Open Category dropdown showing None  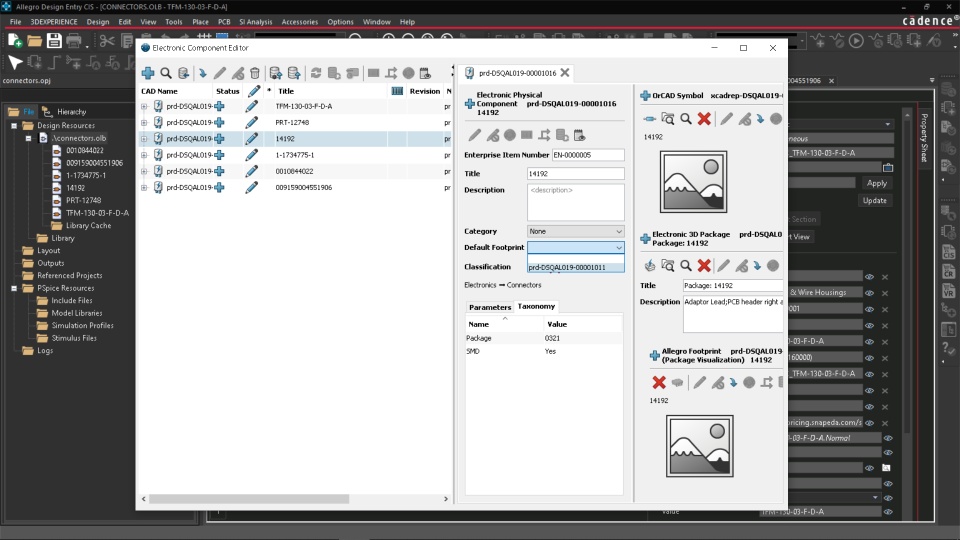[576, 231]
